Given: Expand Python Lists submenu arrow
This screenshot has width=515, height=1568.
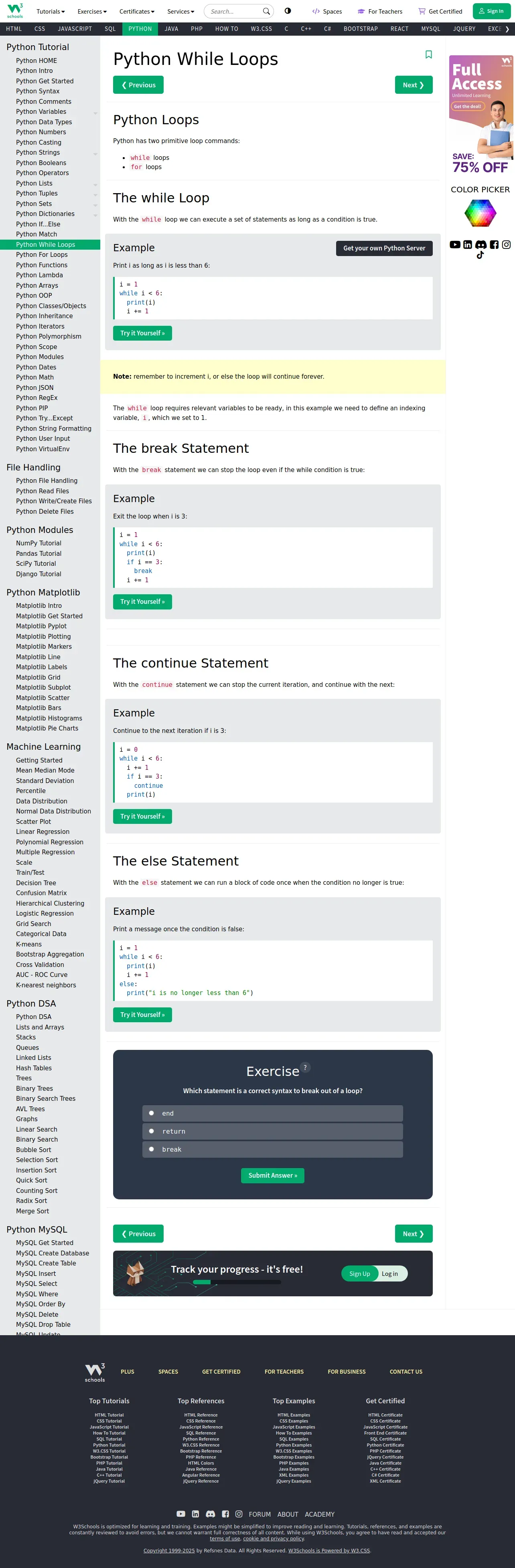Looking at the screenshot, I should click(x=95, y=184).
